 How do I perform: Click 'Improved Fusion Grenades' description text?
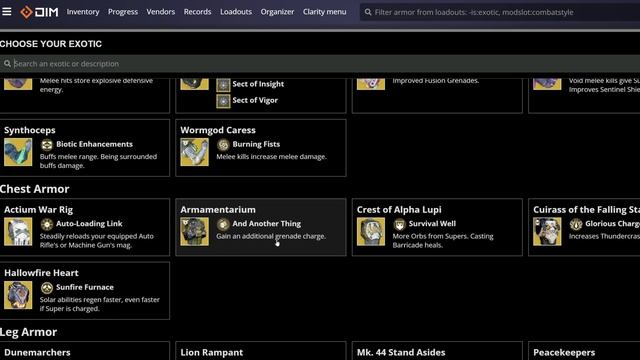(x=436, y=81)
